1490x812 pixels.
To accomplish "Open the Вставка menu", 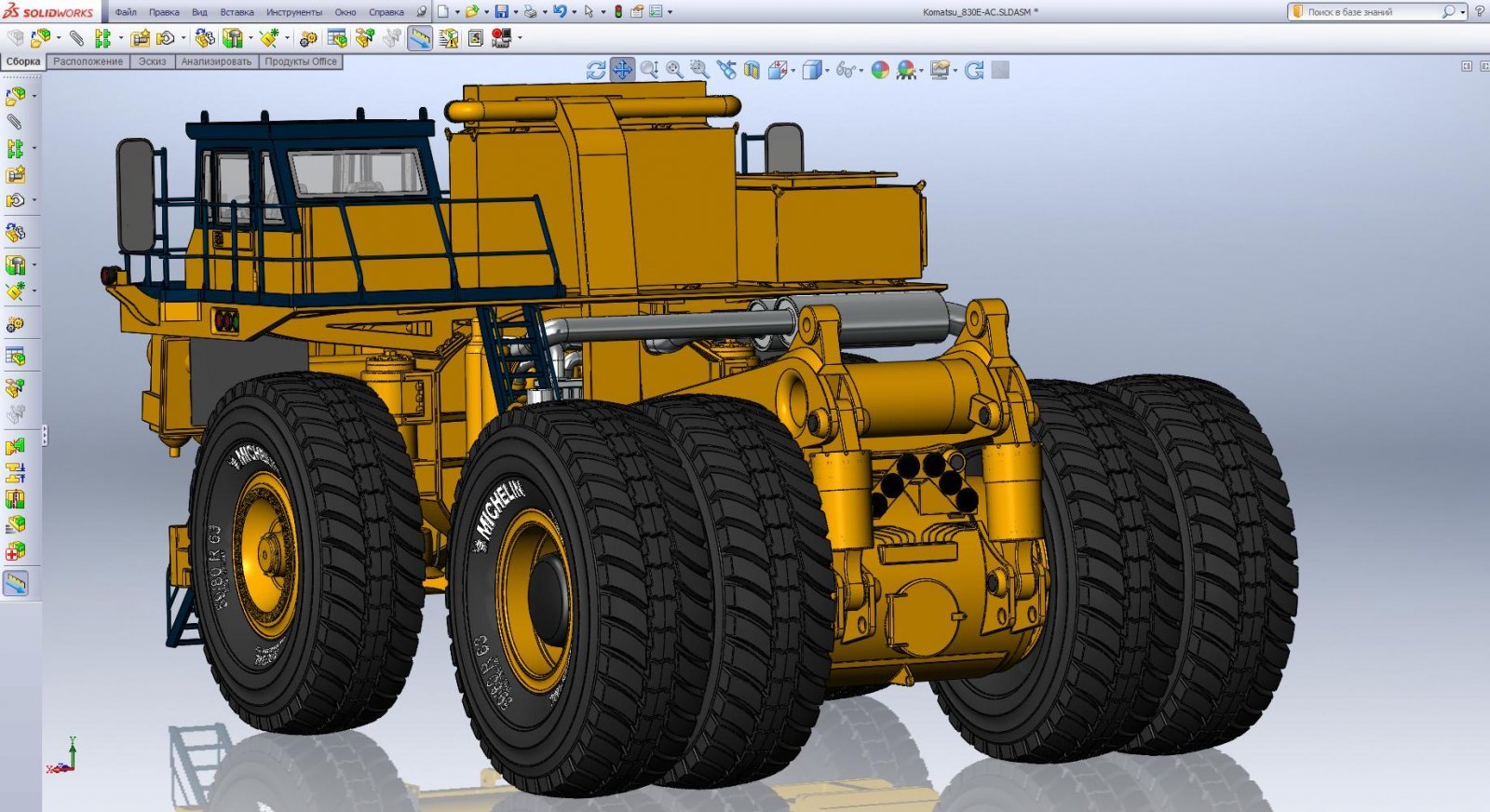I will click(237, 12).
